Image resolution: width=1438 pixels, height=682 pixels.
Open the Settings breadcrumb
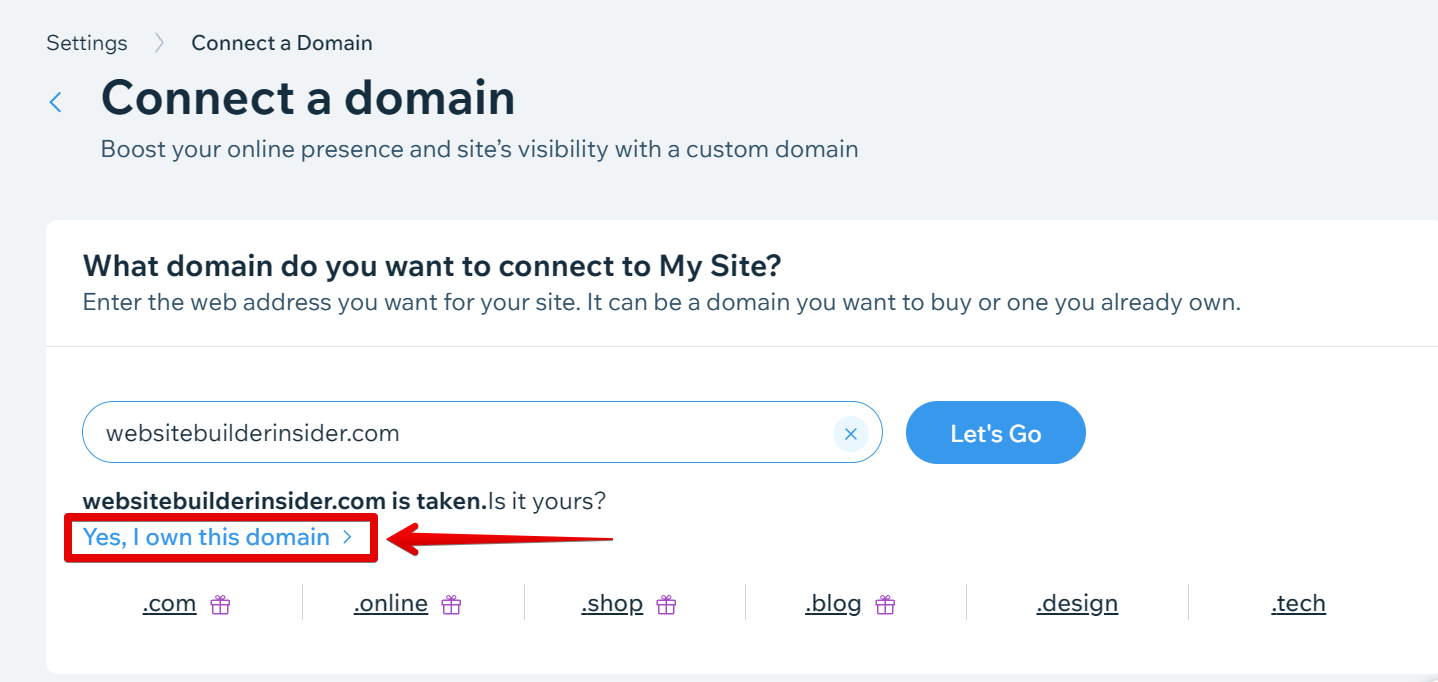click(87, 43)
